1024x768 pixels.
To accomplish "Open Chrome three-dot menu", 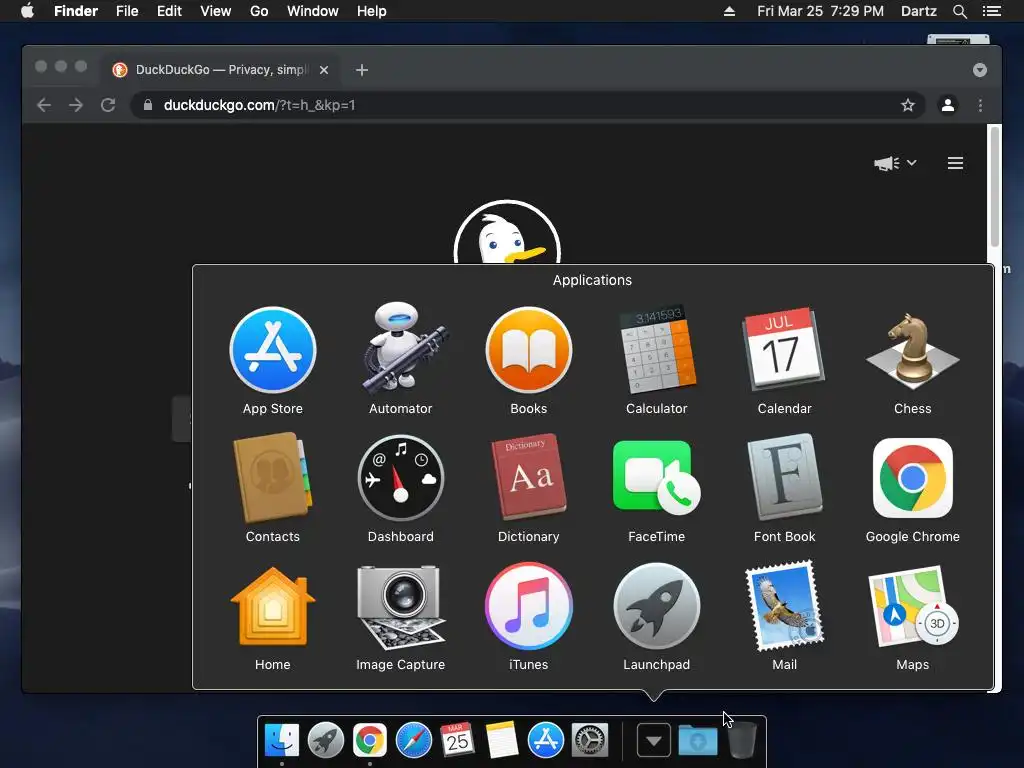I will point(980,105).
